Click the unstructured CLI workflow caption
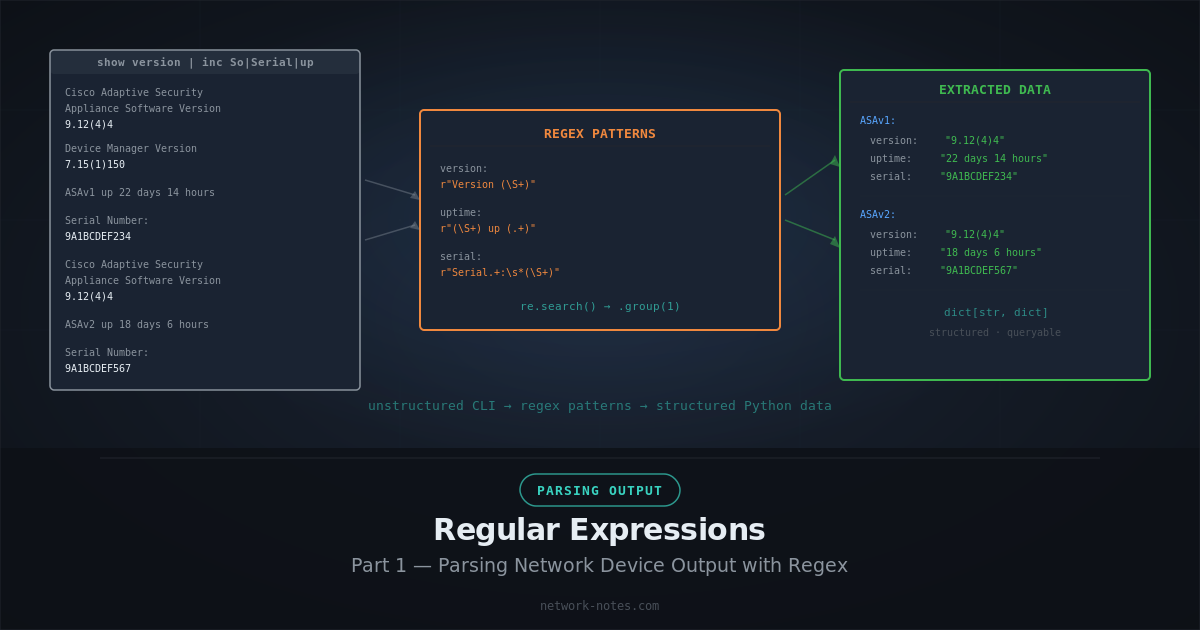The width and height of the screenshot is (1200, 630). (599, 405)
